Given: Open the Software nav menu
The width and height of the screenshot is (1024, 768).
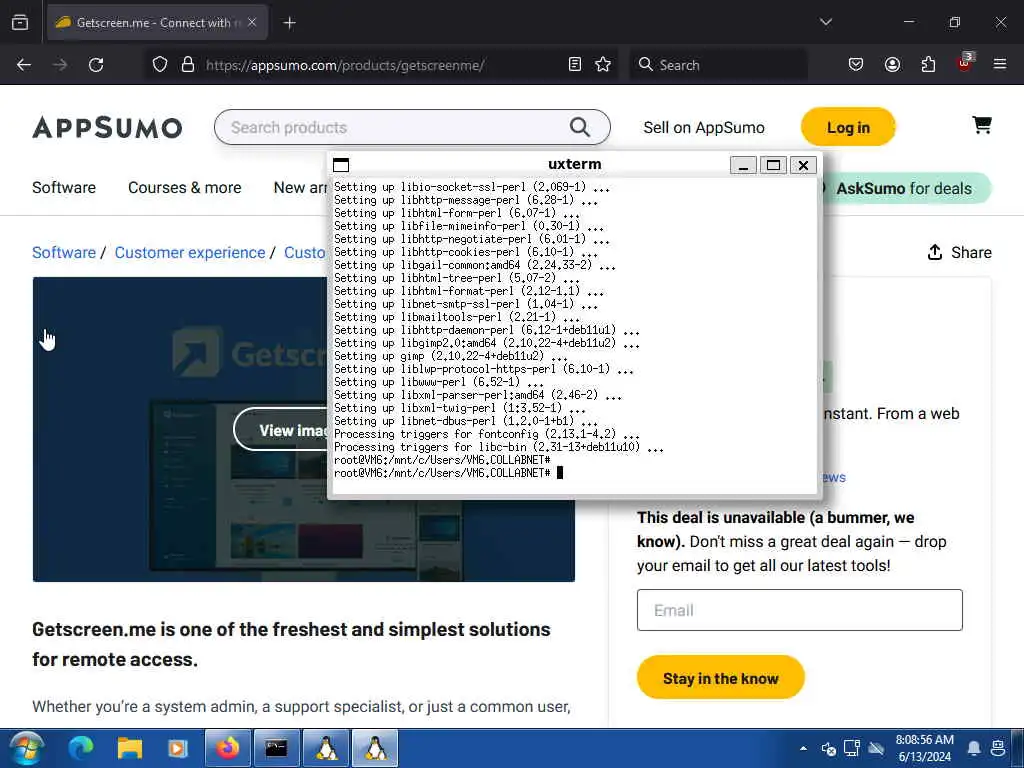Looking at the screenshot, I should tap(64, 187).
